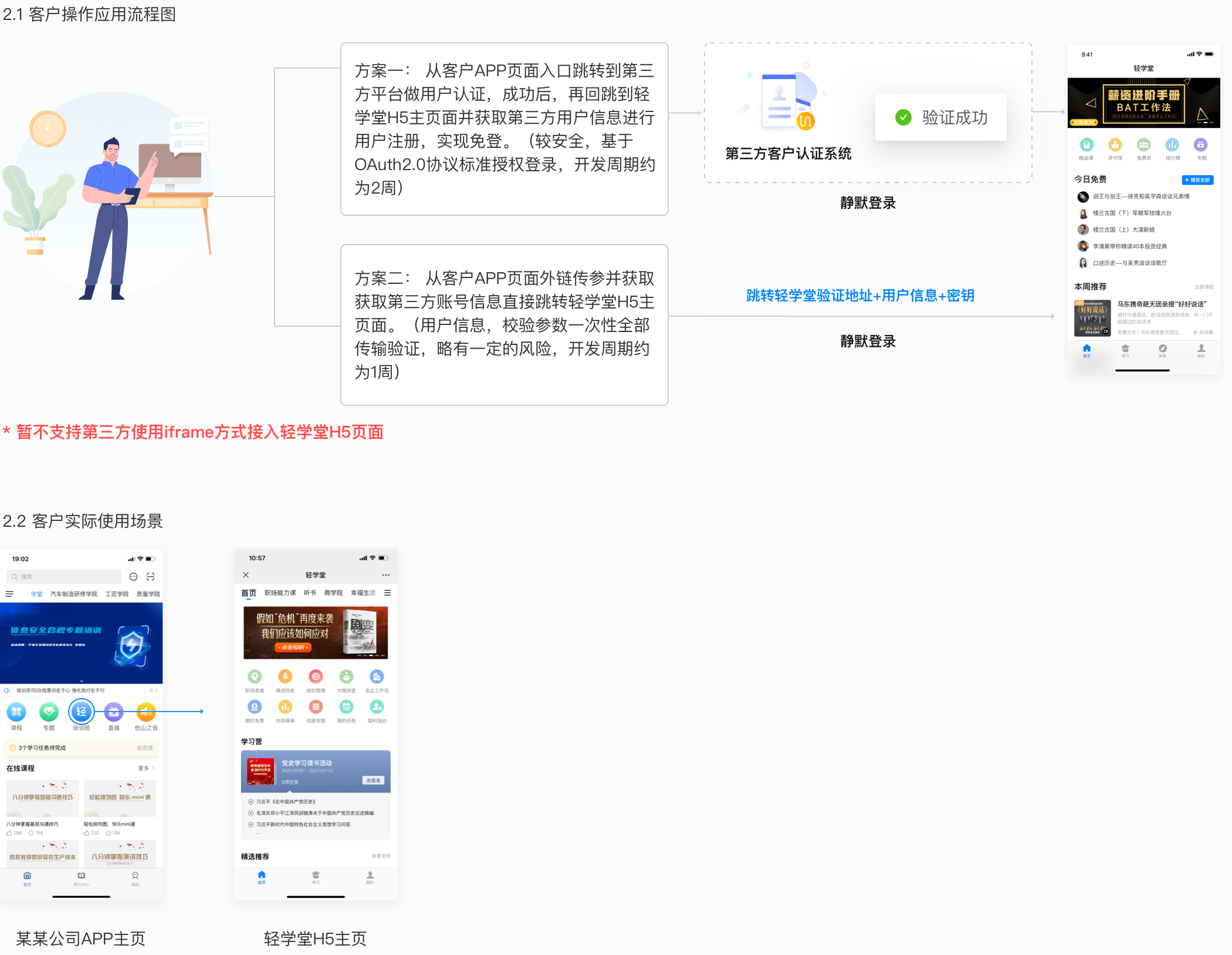
Task: Open the three-dot menu in 轻学堂 H5 header
Action: [385, 575]
